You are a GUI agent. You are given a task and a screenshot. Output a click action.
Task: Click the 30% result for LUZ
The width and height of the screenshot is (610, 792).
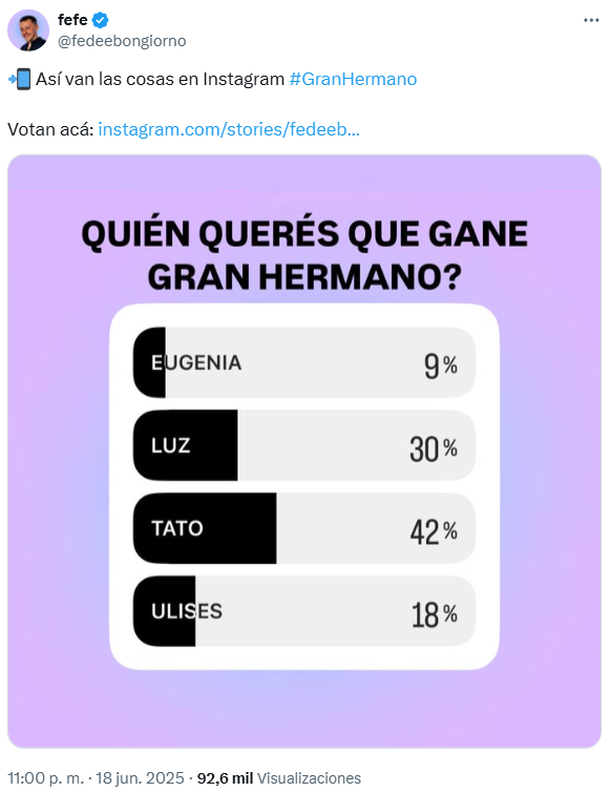[x=434, y=449]
